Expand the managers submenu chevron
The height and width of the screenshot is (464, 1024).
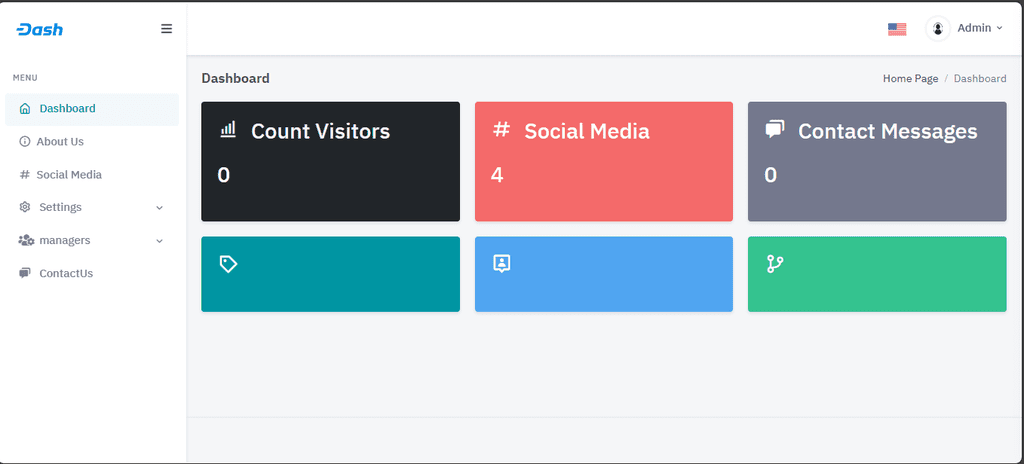(x=159, y=241)
